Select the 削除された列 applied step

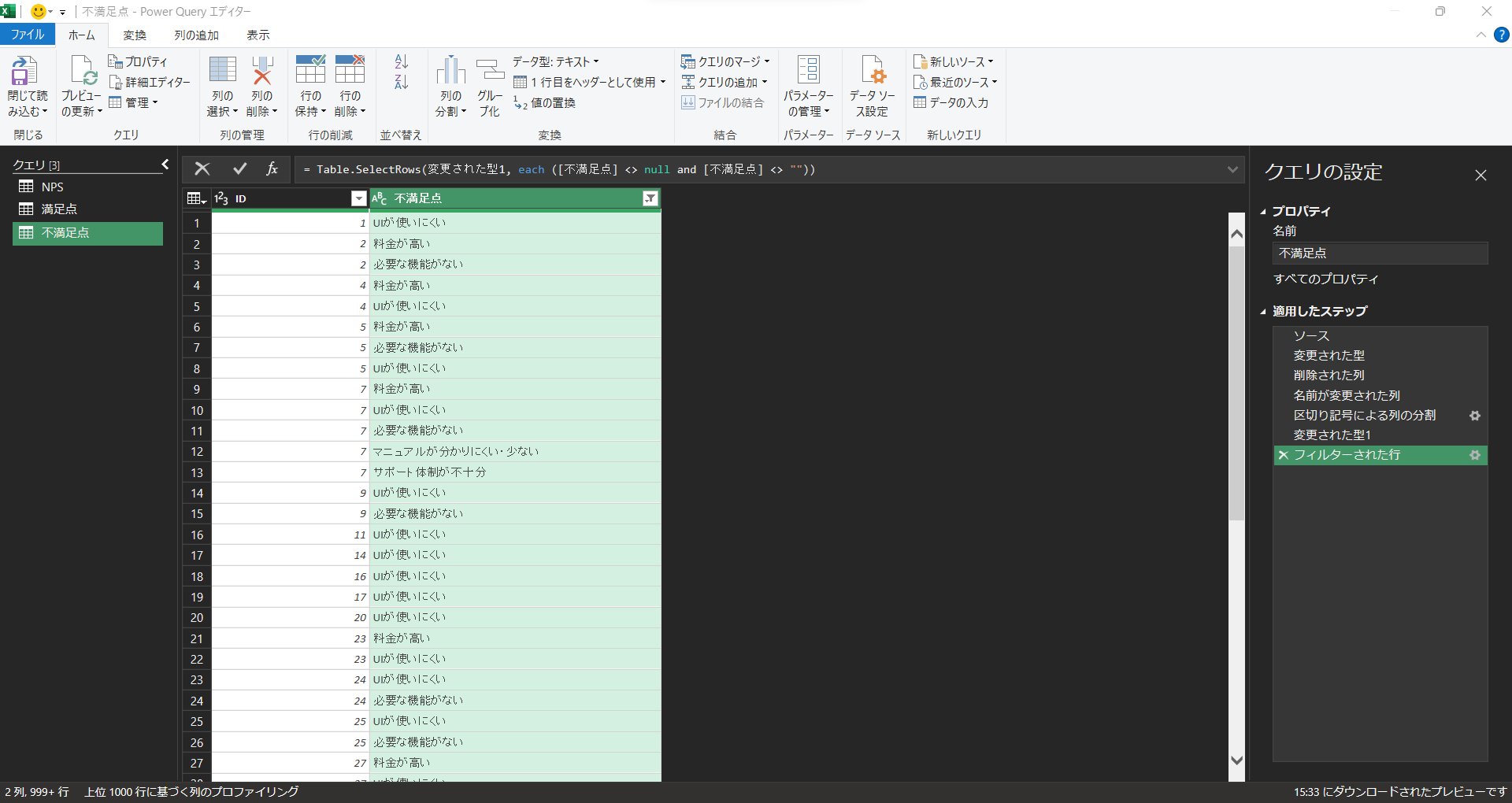[x=1380, y=376]
